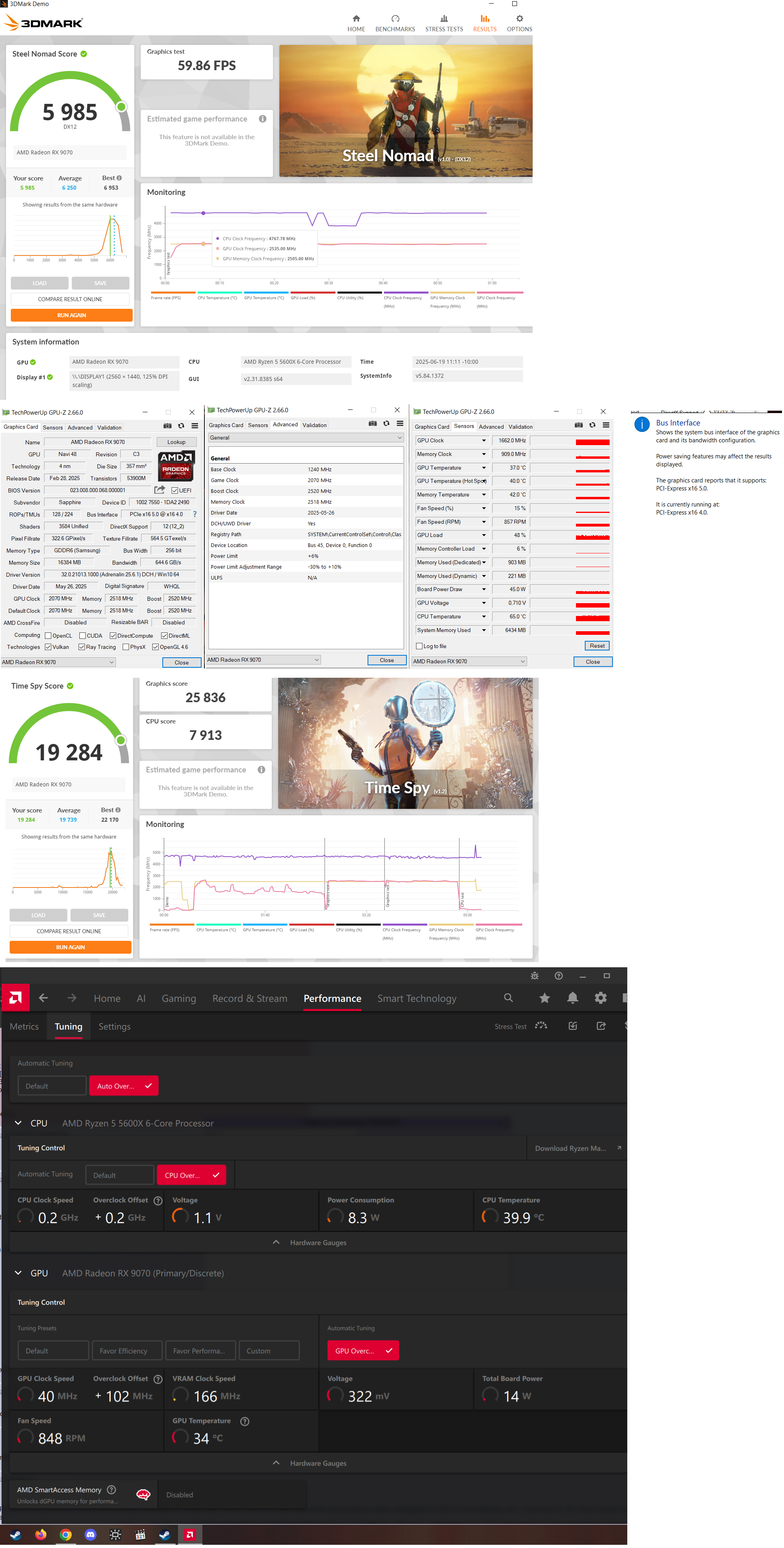
Task: Show Overclock Offset help for GPU
Action: tap(158, 1379)
